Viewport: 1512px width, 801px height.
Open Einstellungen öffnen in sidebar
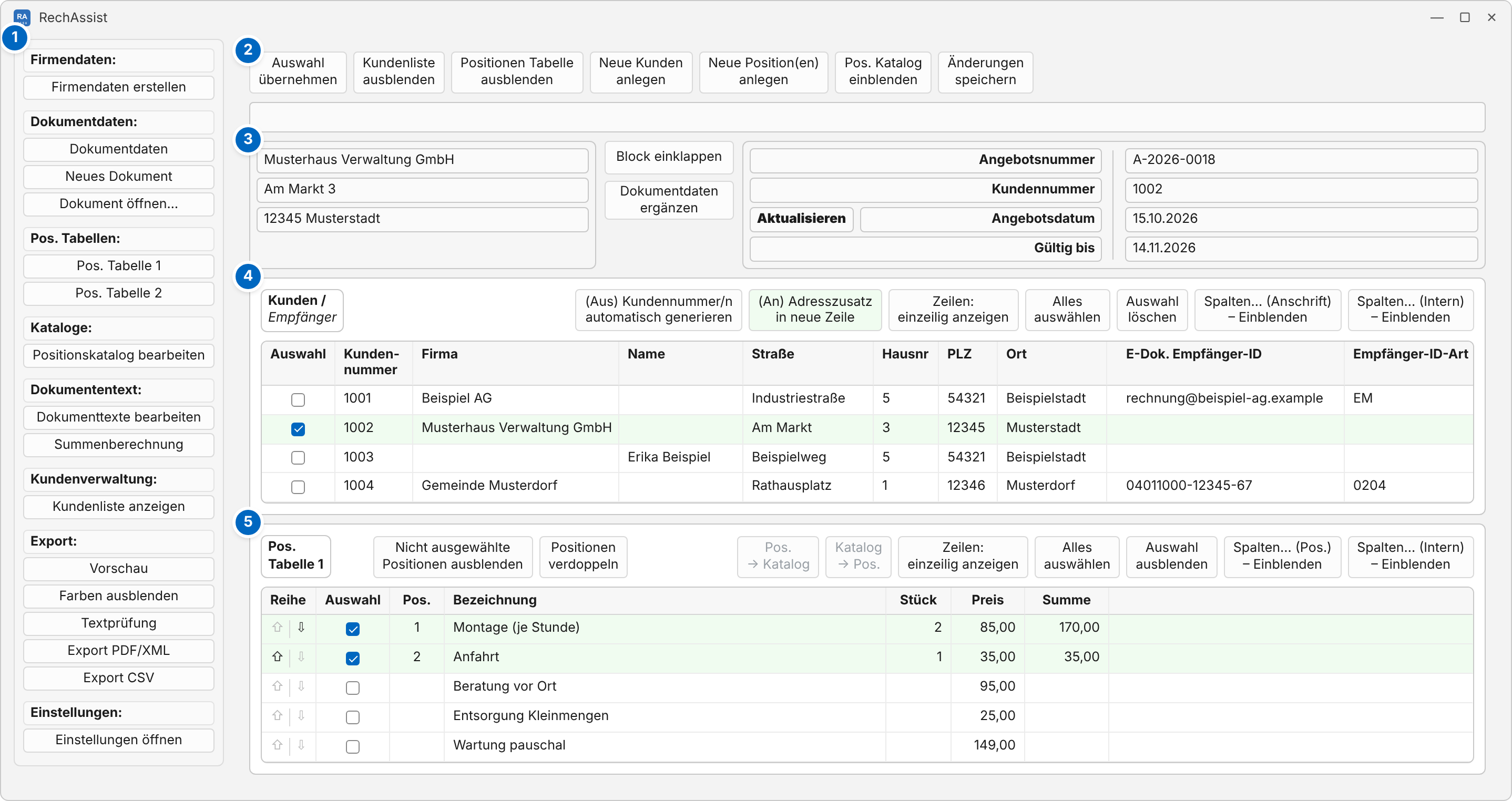pos(119,740)
